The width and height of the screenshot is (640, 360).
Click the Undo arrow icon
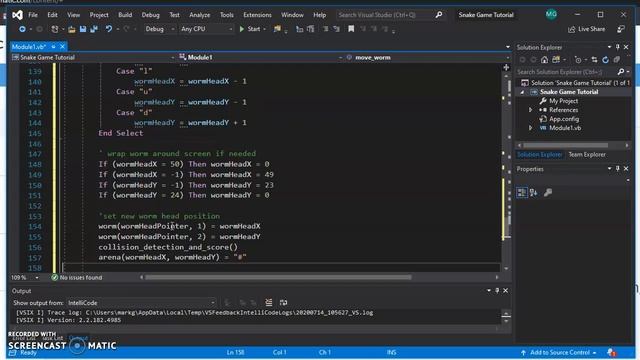point(109,29)
